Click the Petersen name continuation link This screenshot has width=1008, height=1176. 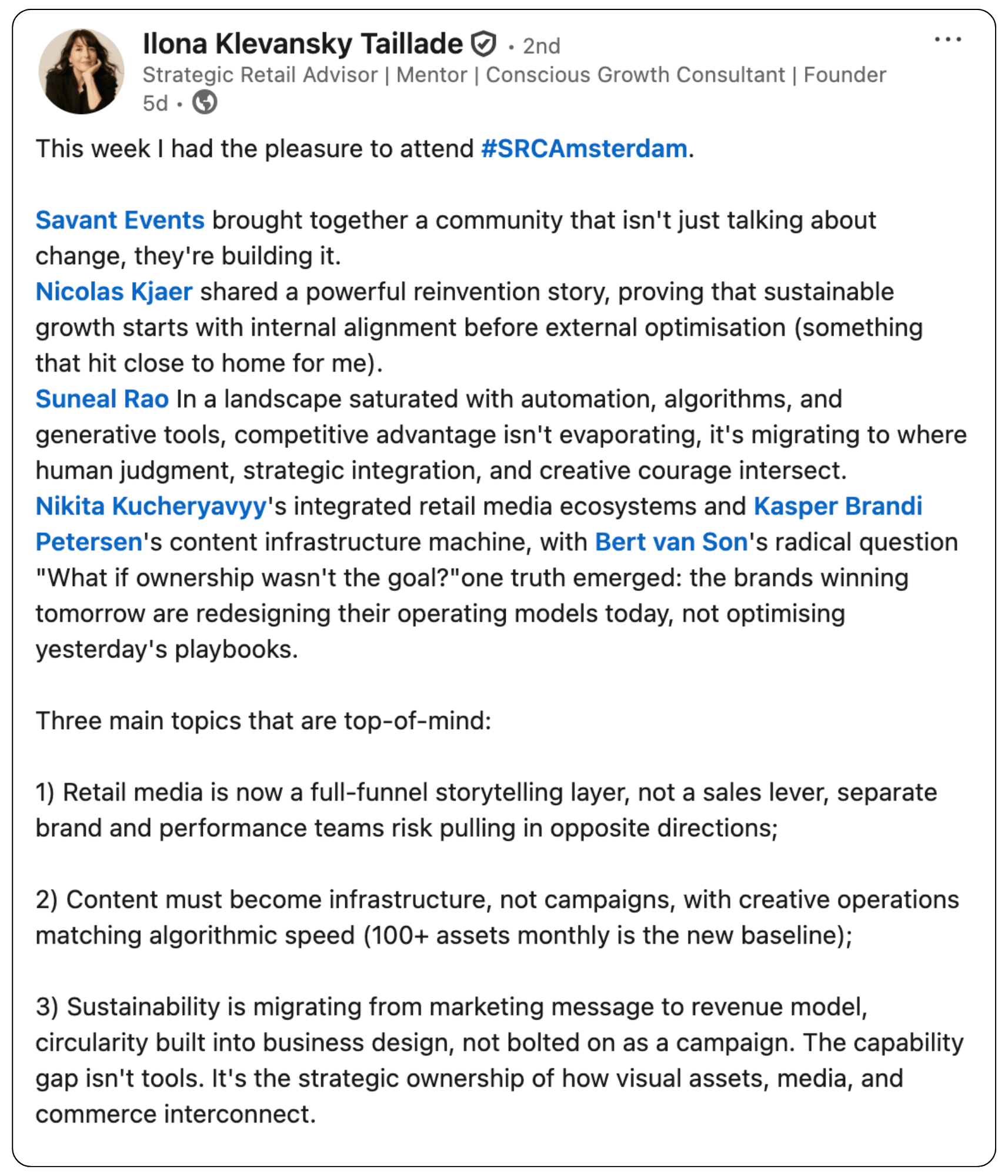tap(89, 542)
